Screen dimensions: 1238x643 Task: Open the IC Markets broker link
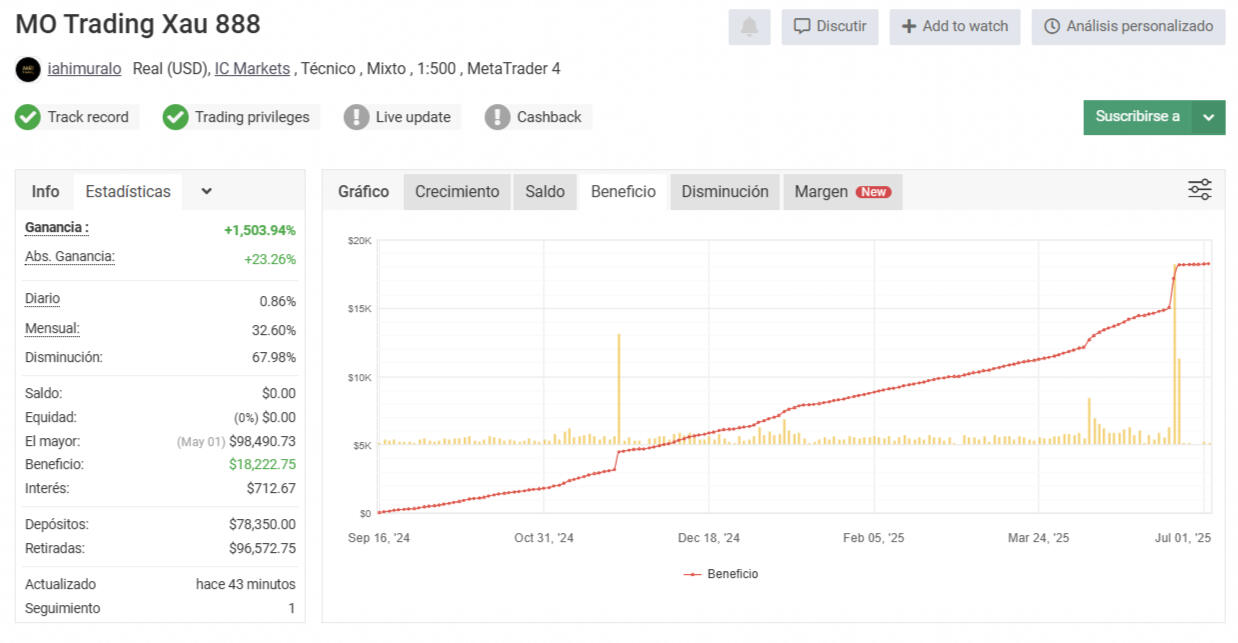[252, 69]
